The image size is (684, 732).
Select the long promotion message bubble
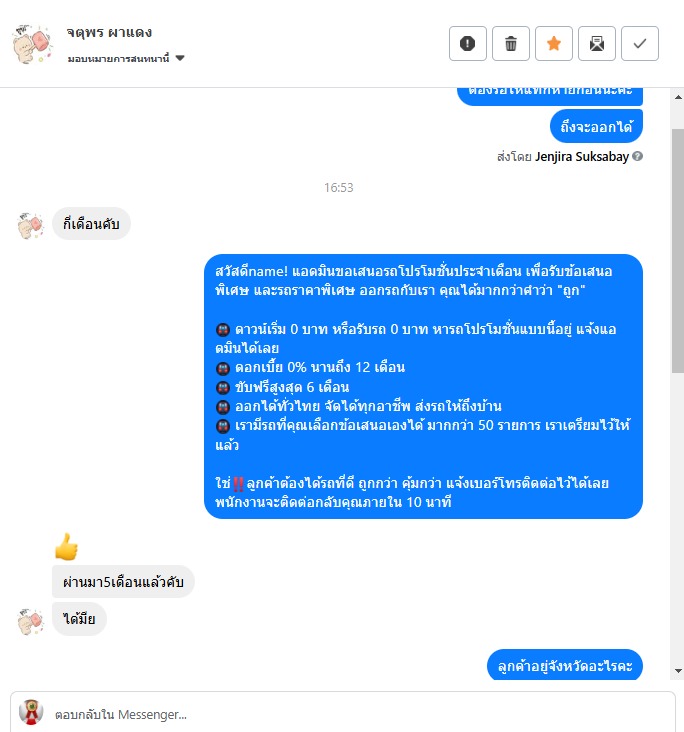tap(423, 386)
